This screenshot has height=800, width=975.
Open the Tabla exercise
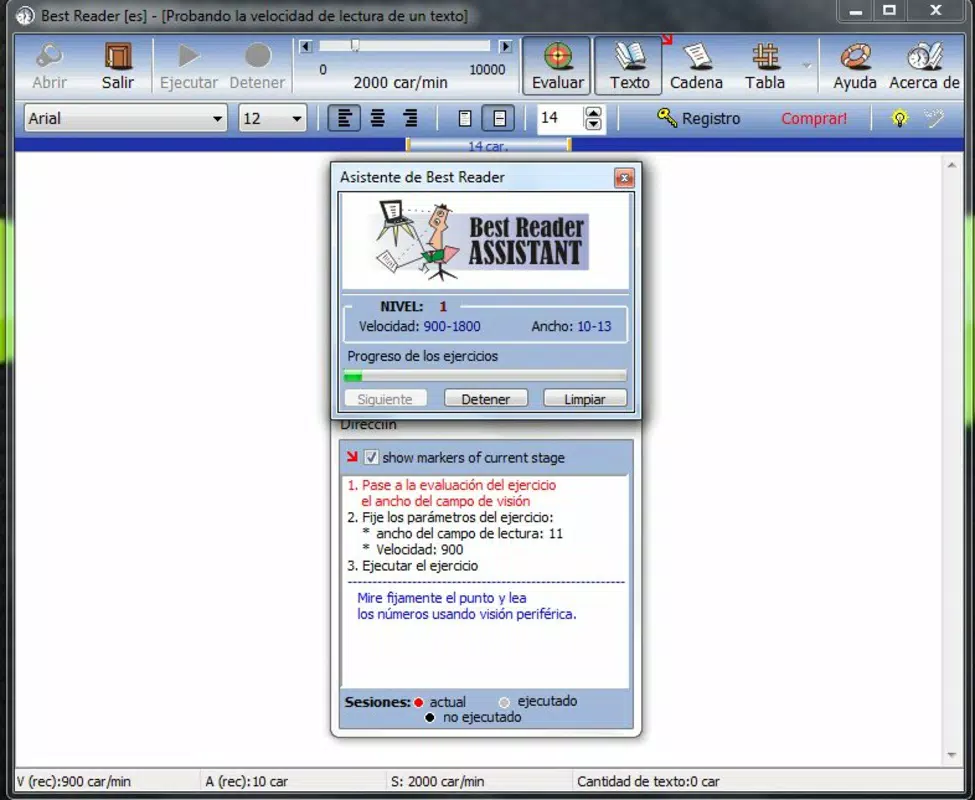[765, 65]
